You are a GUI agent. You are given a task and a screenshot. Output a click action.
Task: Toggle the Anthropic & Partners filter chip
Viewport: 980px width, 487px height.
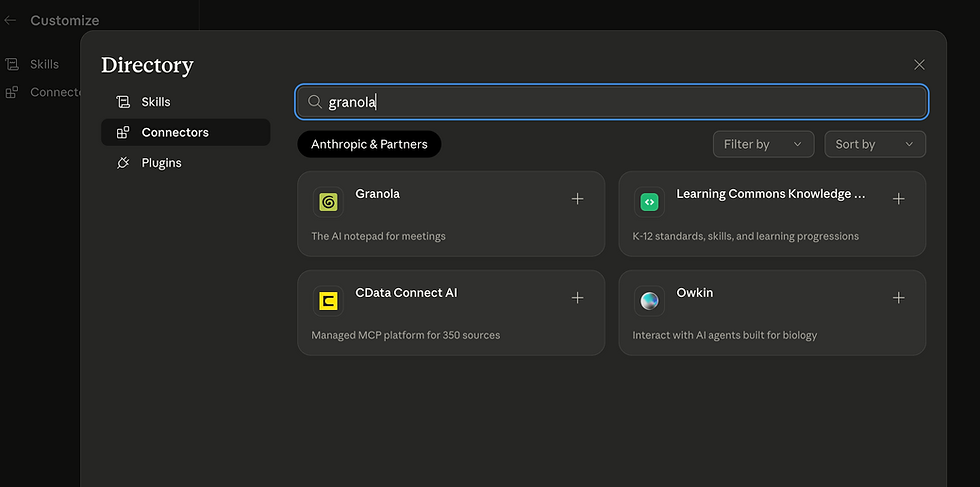pyautogui.click(x=369, y=144)
